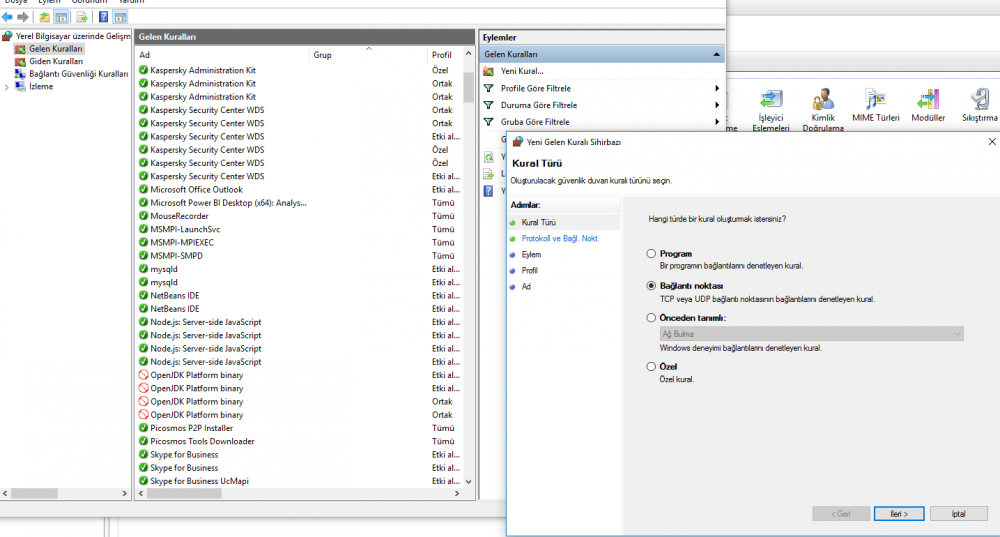Click the grey Forward arrow in the toolbar
The image size is (1000, 537).
coord(23,17)
